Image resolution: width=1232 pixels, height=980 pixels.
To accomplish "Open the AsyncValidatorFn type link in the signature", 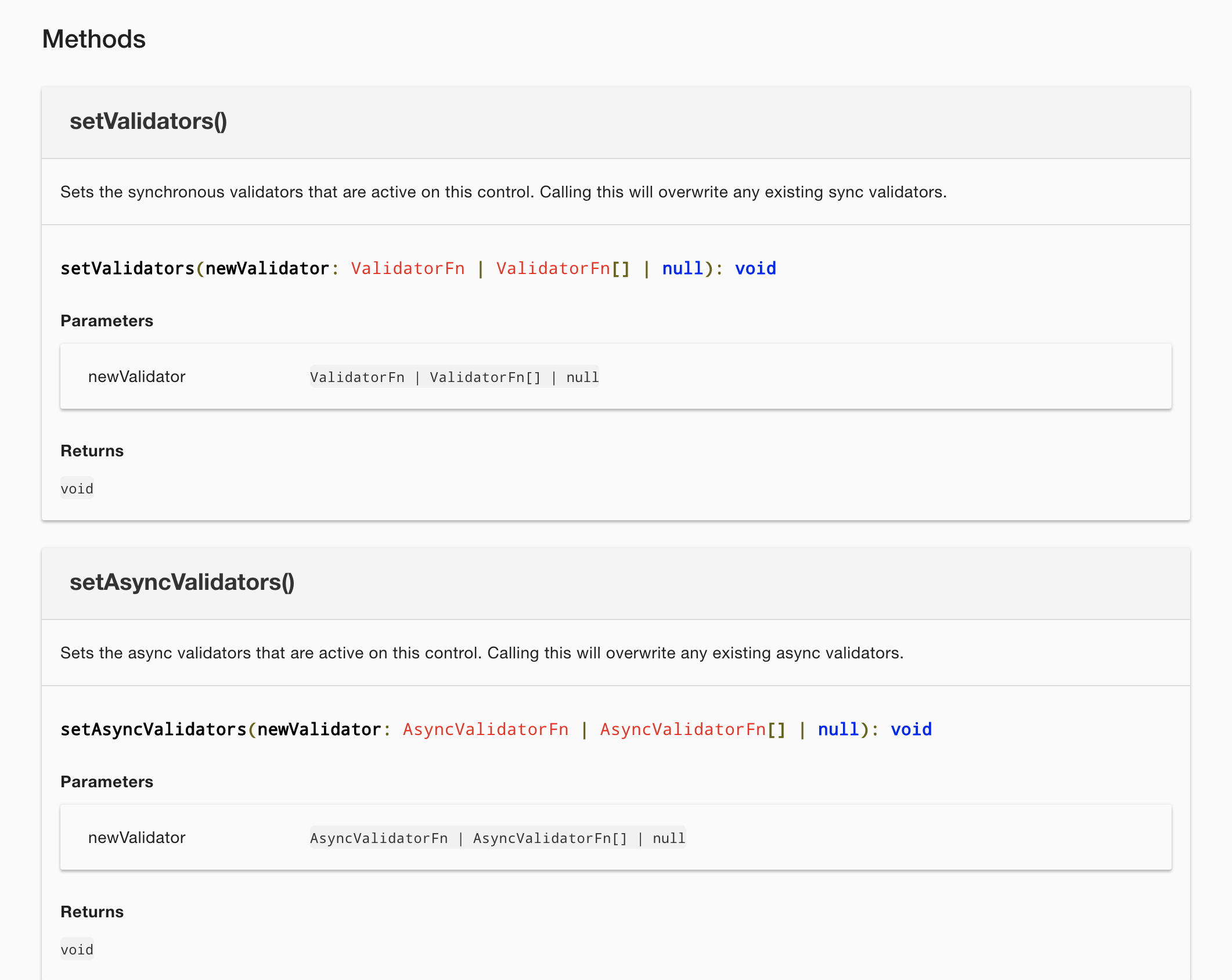I will pyautogui.click(x=486, y=729).
